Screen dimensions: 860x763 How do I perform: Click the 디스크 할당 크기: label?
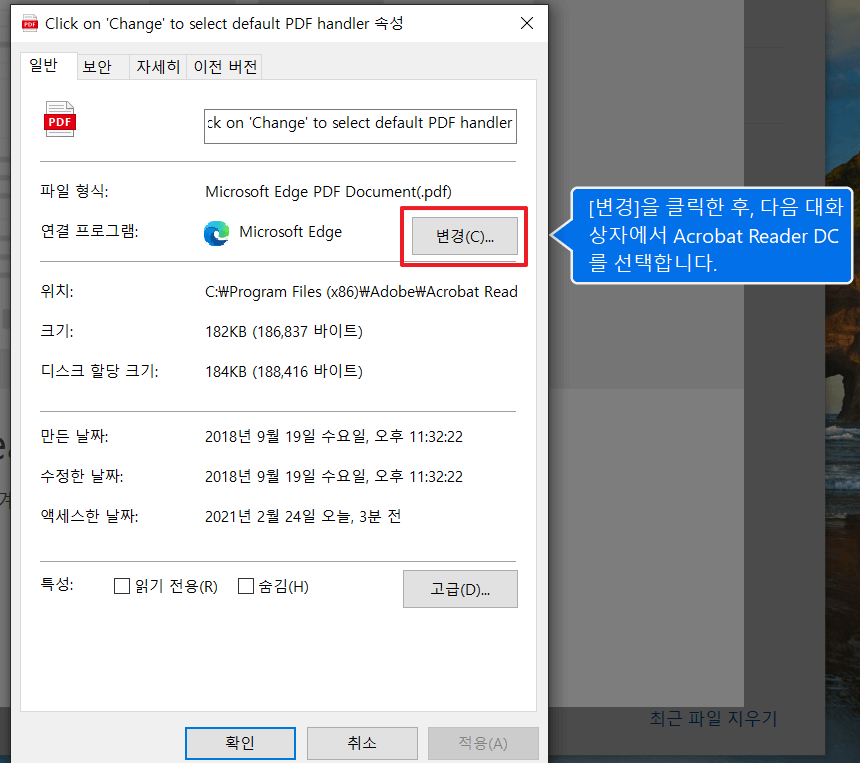click(100, 371)
